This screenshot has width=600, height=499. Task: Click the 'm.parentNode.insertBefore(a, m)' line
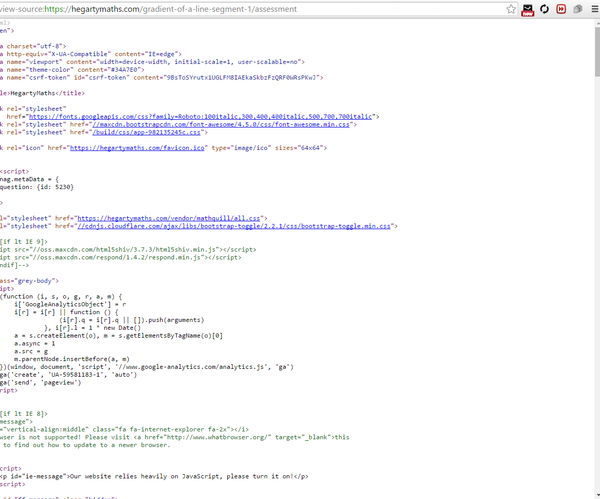pos(72,359)
